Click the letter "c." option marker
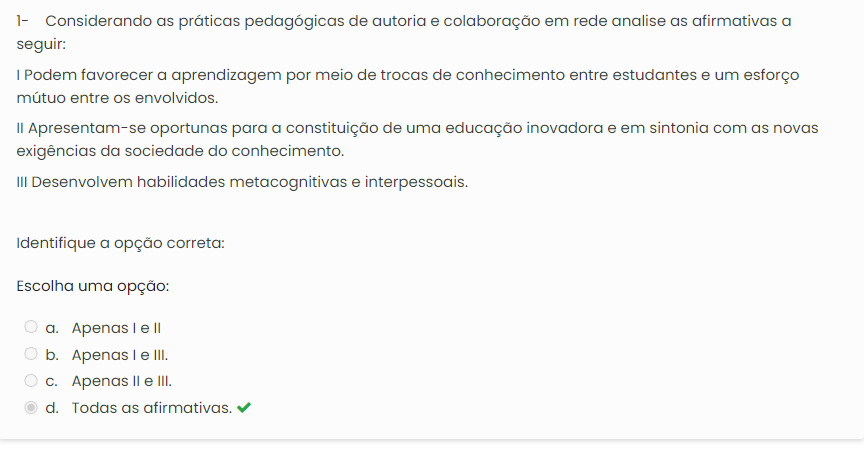The width and height of the screenshot is (864, 449). pyautogui.click(x=51, y=381)
